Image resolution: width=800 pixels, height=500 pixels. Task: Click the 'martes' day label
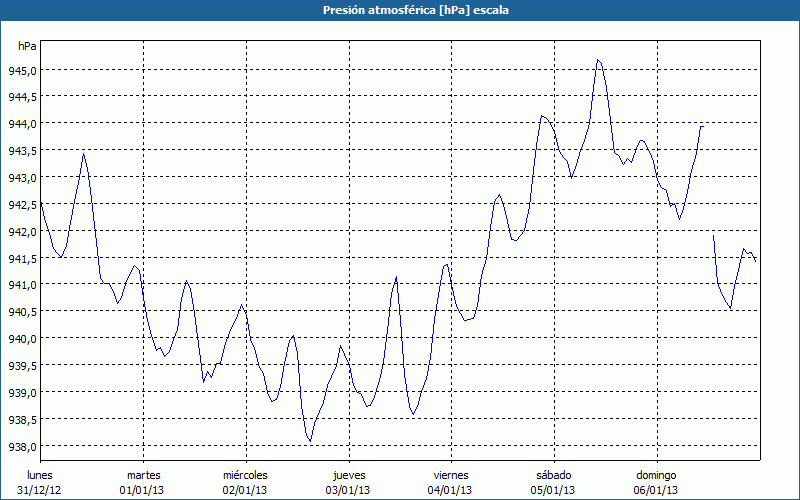[143, 474]
